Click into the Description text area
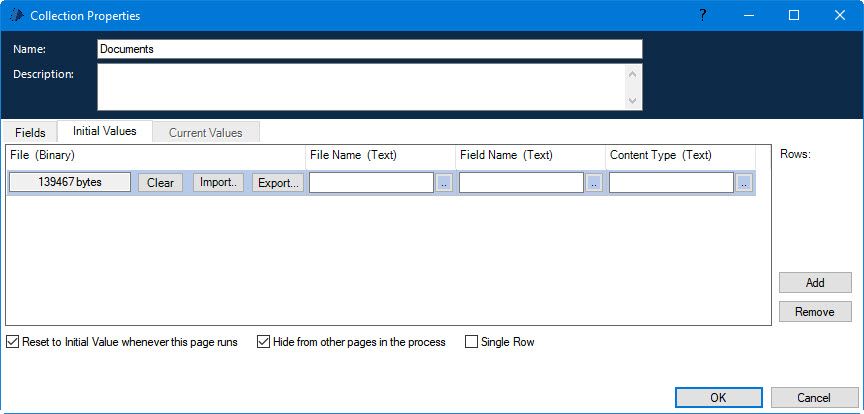Screen dimensions: 864x414 tap(361, 87)
